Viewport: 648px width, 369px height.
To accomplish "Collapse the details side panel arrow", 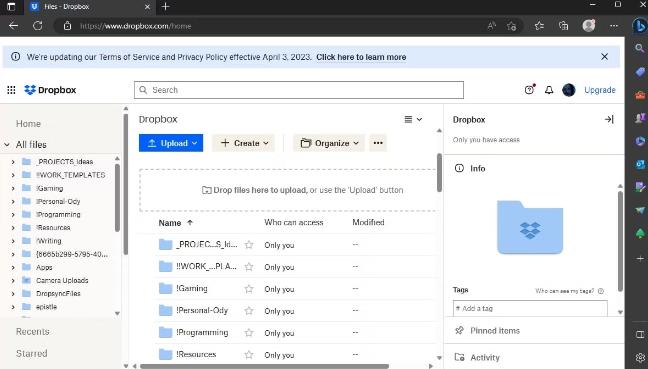I will pos(609,119).
